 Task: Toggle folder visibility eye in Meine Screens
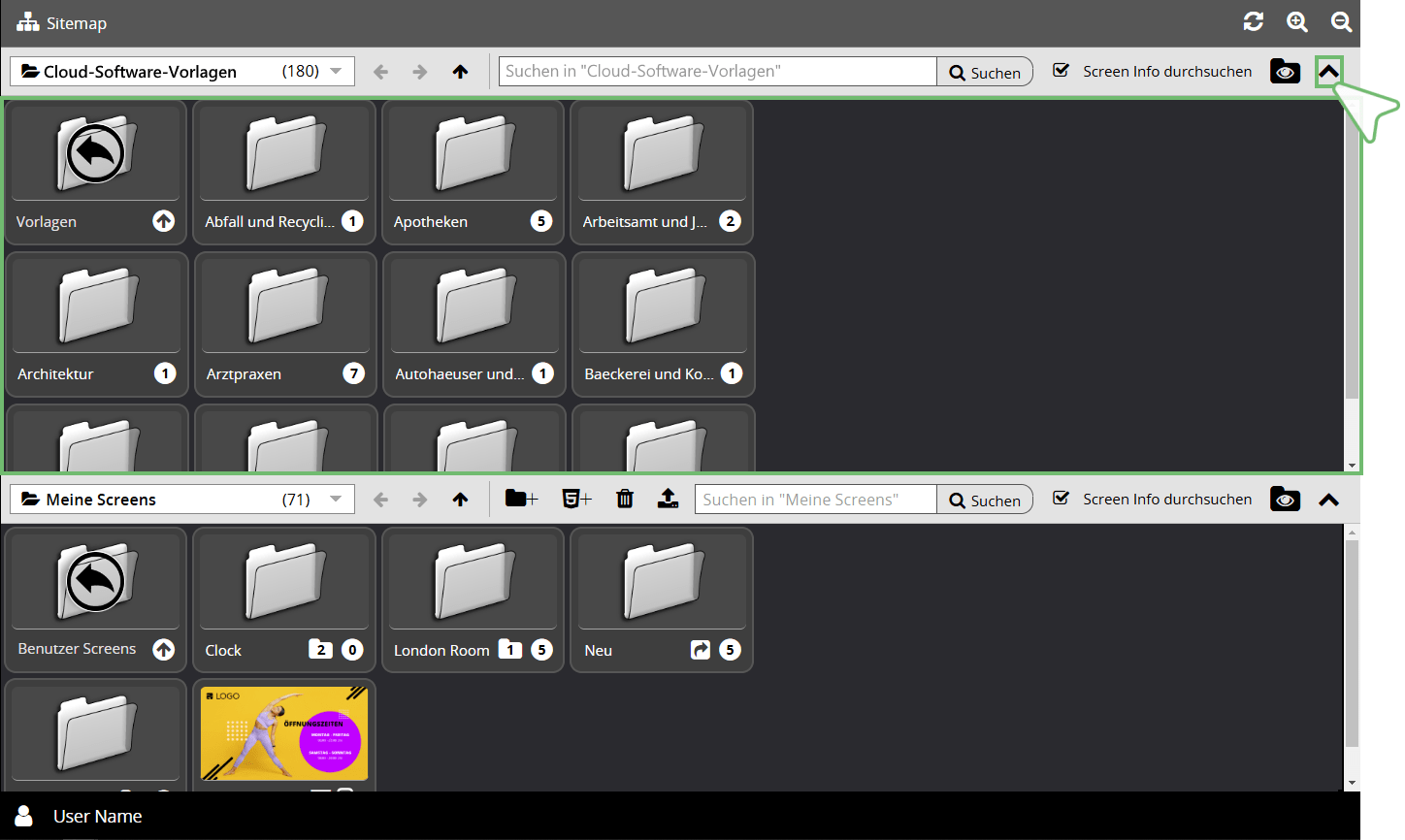pos(1285,500)
